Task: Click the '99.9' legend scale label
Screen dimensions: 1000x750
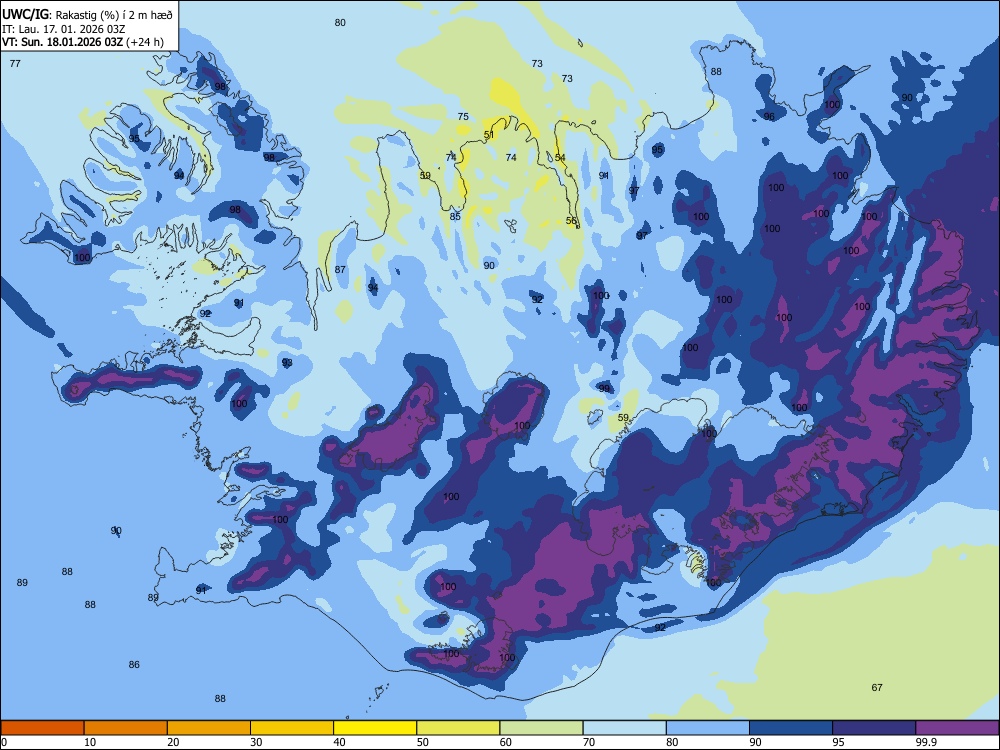Action: pyautogui.click(x=926, y=742)
